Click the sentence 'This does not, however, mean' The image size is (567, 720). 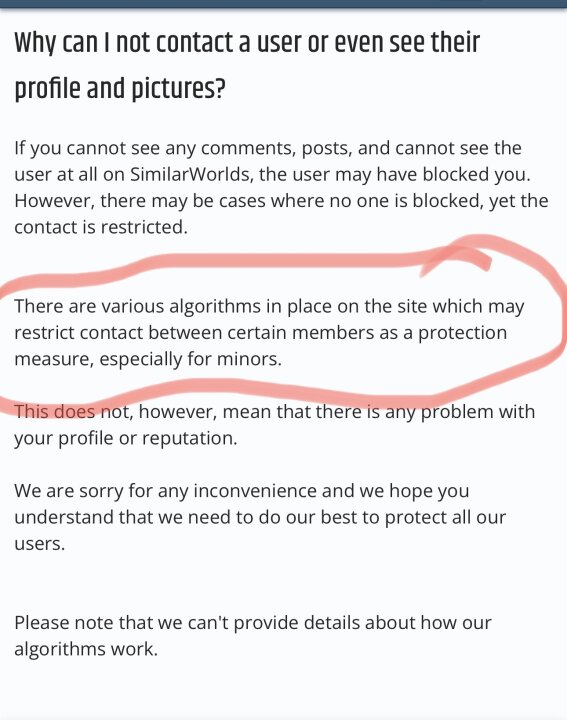pyautogui.click(x=275, y=411)
